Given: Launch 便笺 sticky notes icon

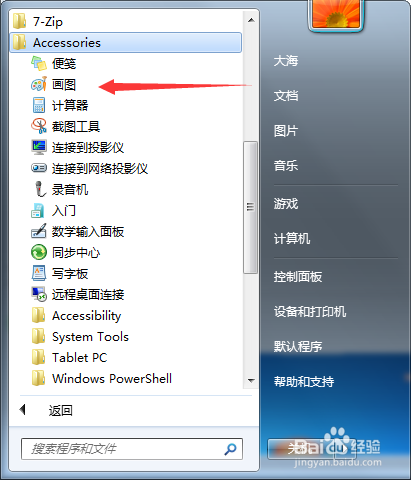Looking at the screenshot, I should click(39, 63).
